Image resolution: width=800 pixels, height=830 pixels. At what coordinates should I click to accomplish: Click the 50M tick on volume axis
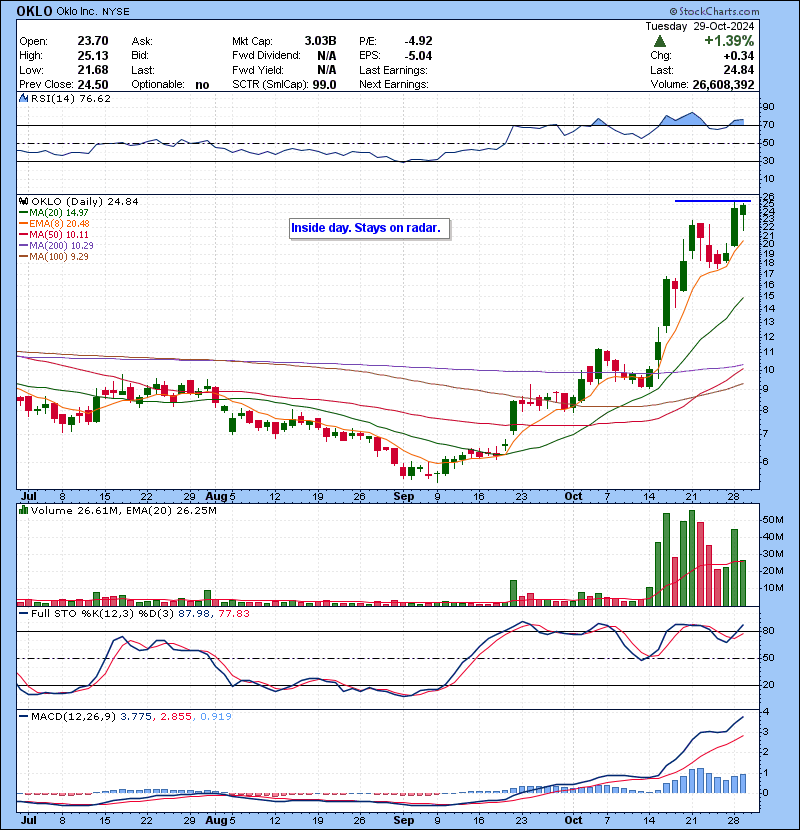(772, 520)
